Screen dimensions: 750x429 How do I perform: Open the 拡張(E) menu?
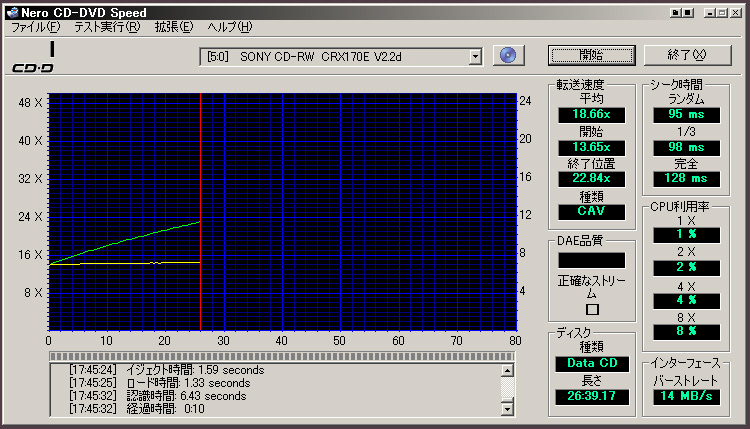174,26
